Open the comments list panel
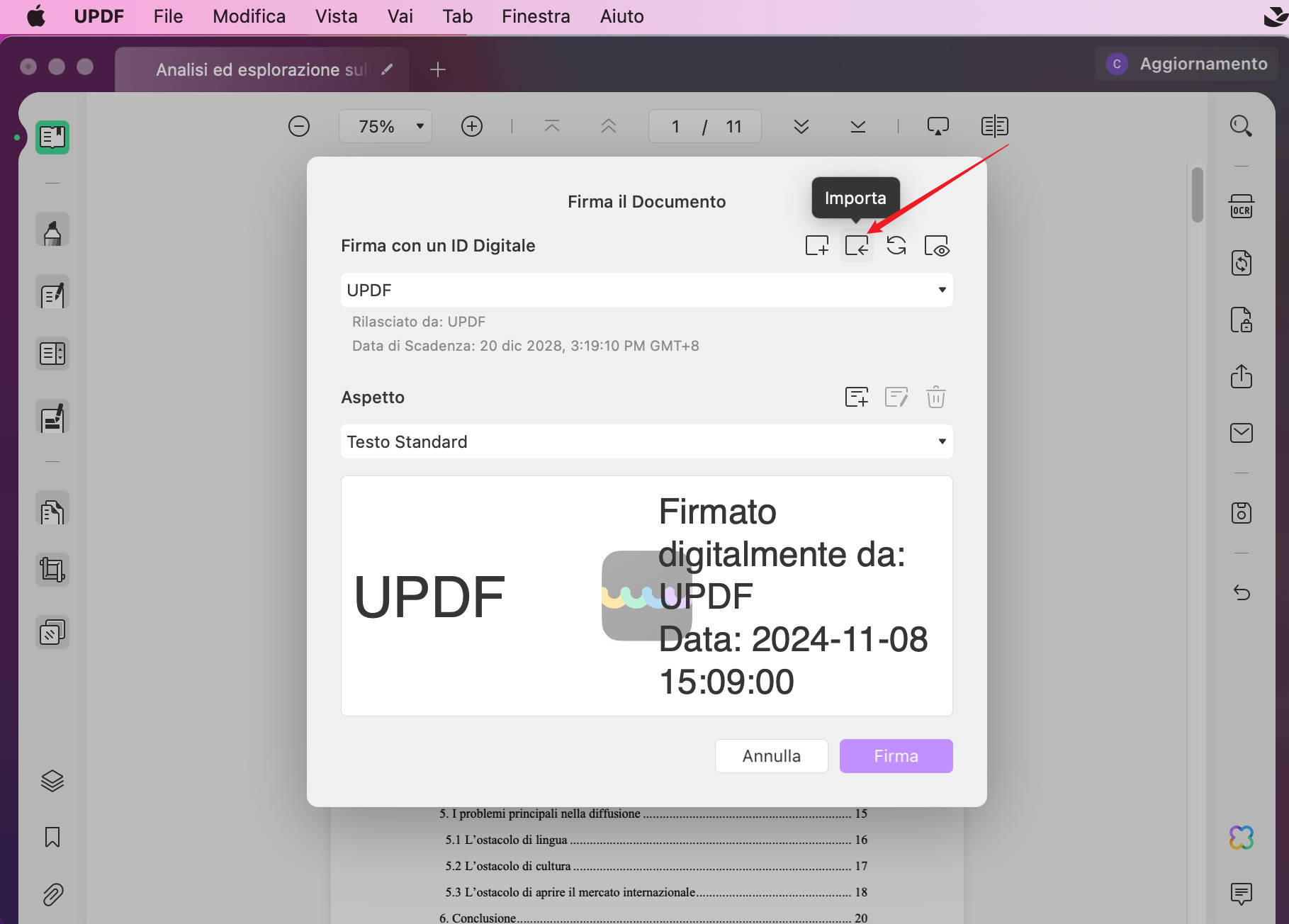 click(x=1241, y=894)
